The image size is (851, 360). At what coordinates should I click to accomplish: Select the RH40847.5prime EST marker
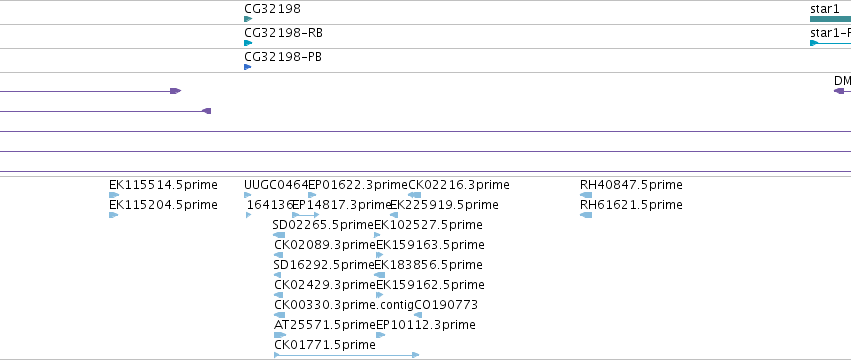(x=586, y=195)
